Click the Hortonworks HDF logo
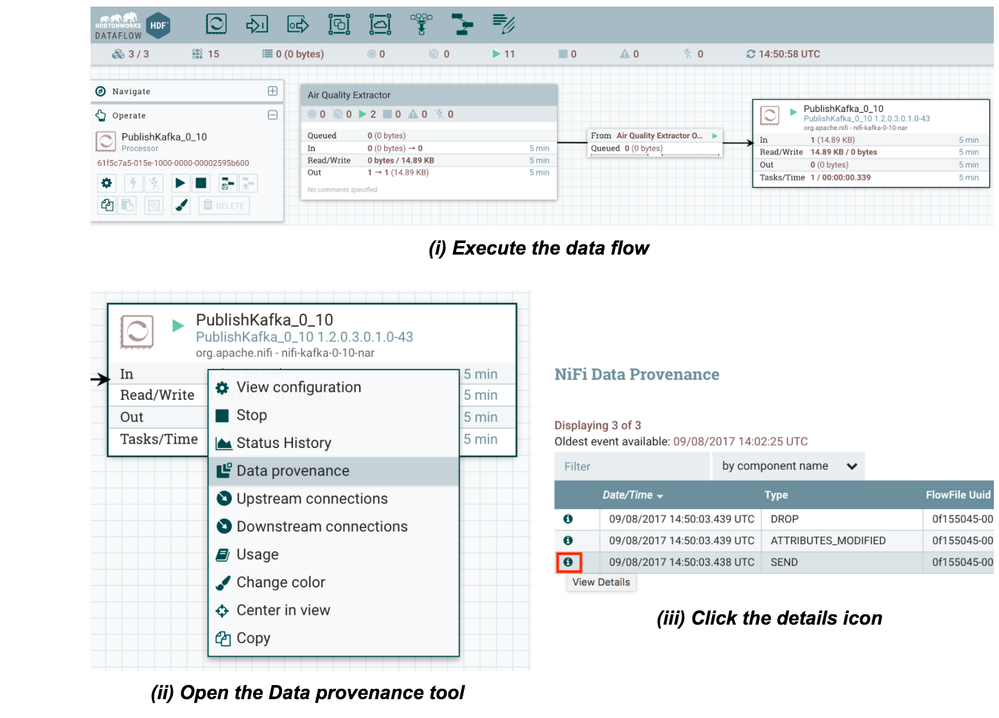 (133, 25)
